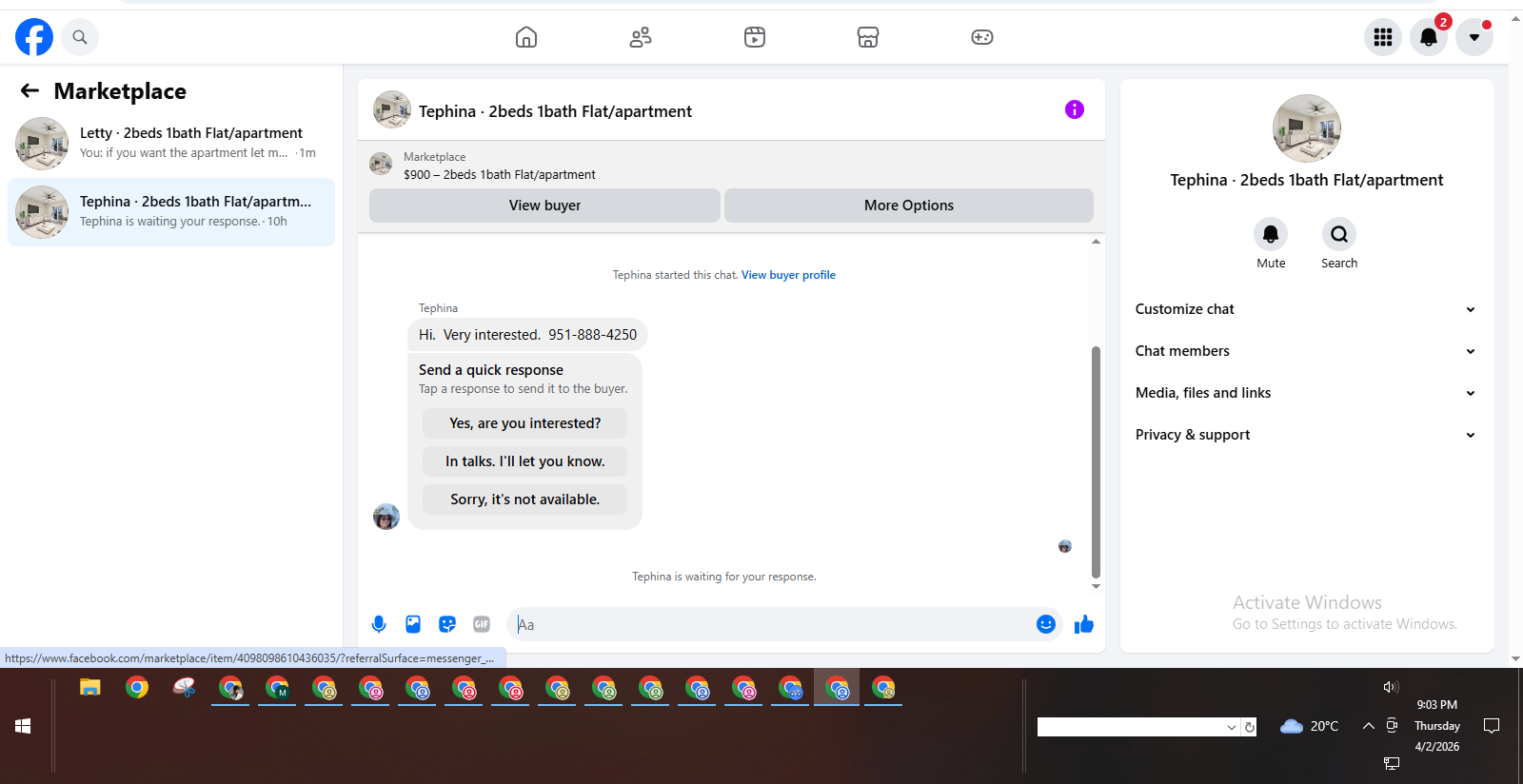Expand the Chat members section
The image size is (1523, 784).
pyautogui.click(x=1306, y=351)
